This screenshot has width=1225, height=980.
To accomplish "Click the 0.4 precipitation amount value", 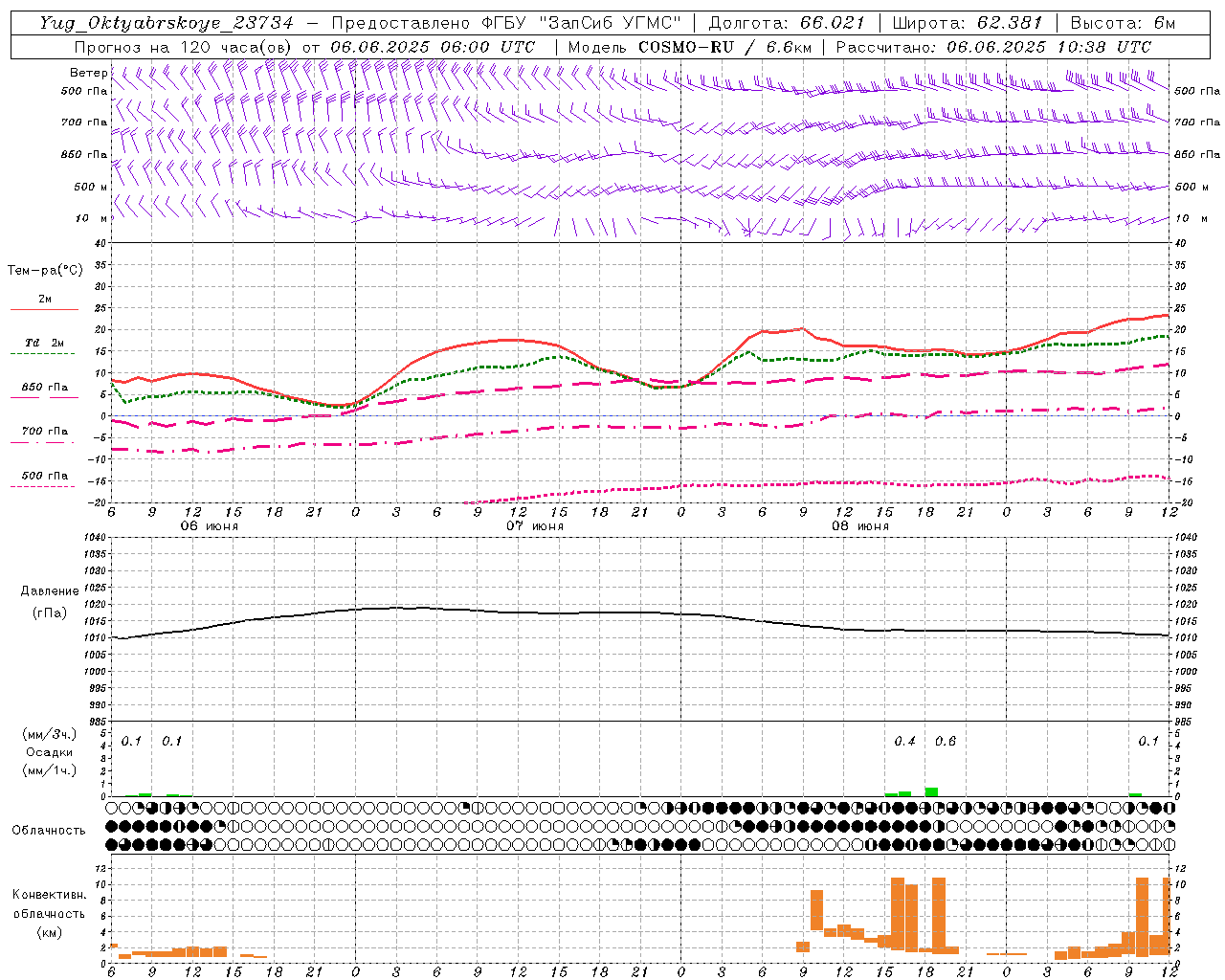I will click(x=904, y=742).
